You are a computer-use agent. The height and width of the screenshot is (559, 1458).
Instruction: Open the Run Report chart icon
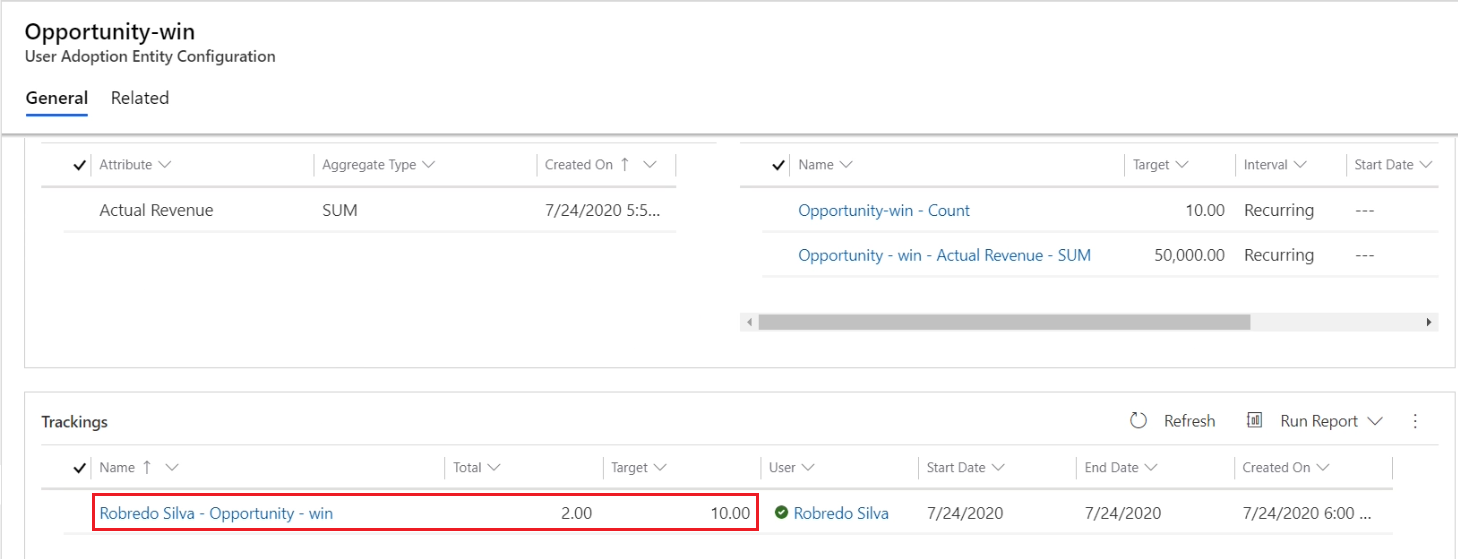(x=1254, y=420)
